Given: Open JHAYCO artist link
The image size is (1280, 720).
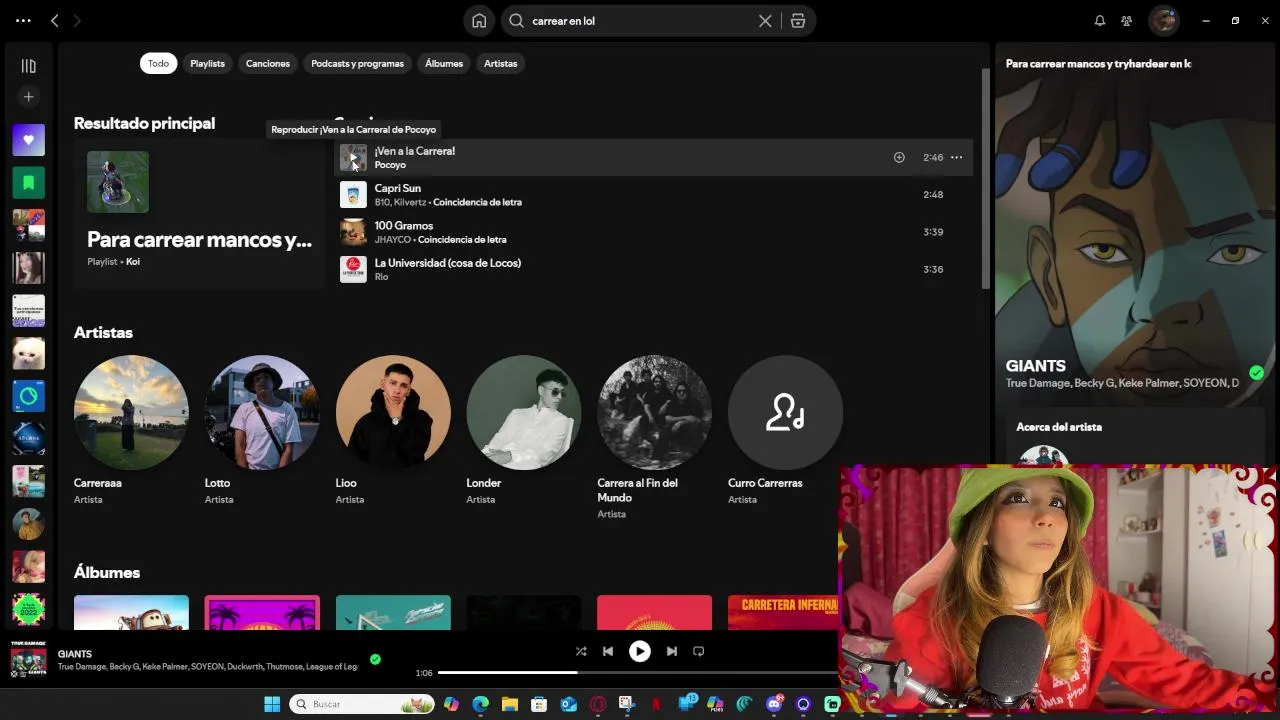Looking at the screenshot, I should [x=391, y=240].
